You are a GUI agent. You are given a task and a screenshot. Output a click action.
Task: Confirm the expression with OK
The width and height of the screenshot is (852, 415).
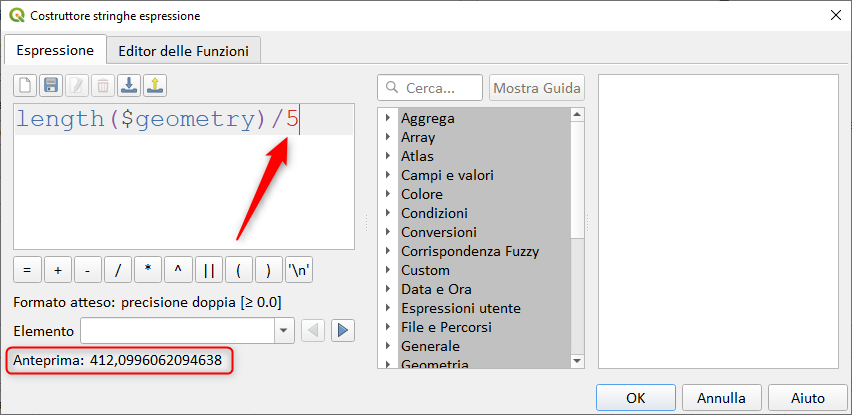pyautogui.click(x=635, y=397)
